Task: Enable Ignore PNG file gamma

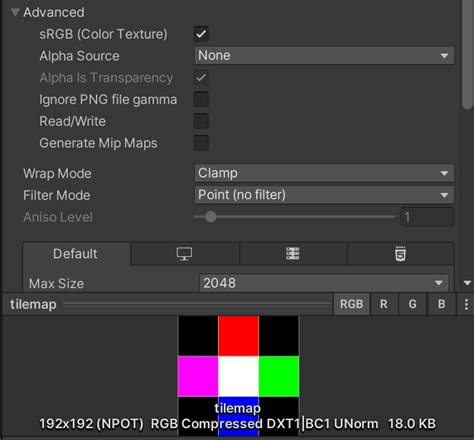Action: [x=201, y=99]
